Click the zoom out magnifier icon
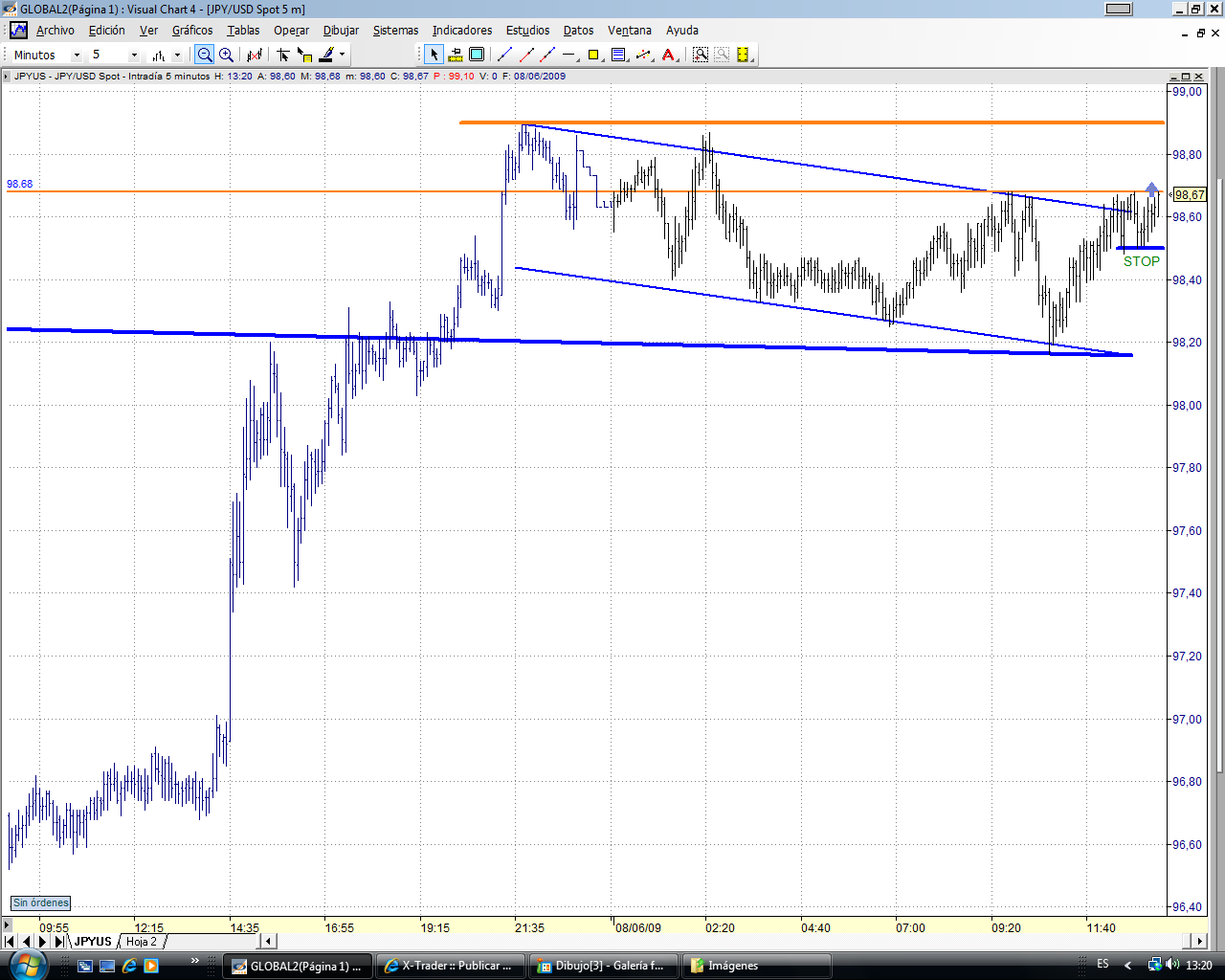This screenshot has width=1225, height=980. [205, 55]
